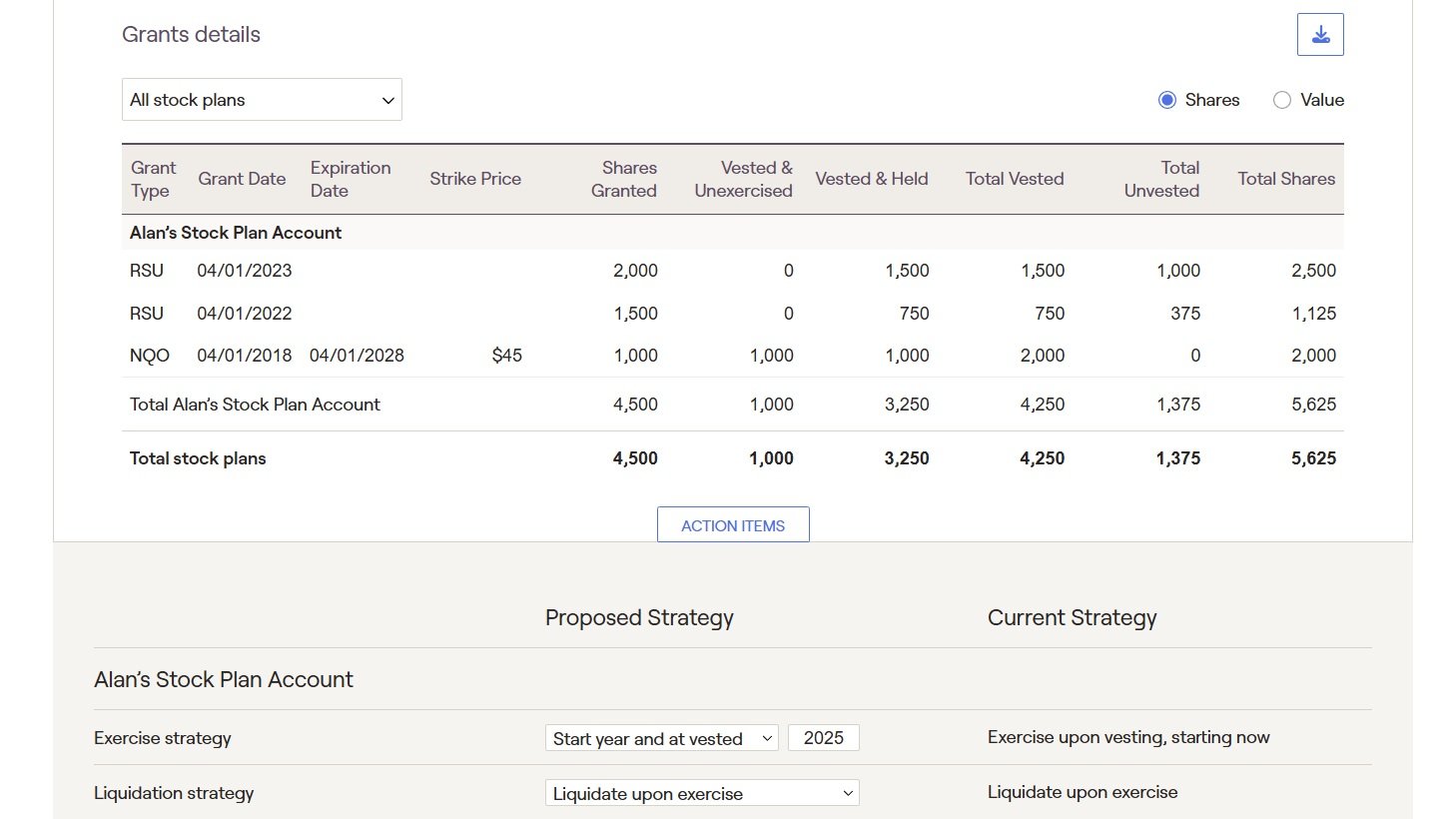Select the RSU 04/01/2023 grant row

[733, 271]
